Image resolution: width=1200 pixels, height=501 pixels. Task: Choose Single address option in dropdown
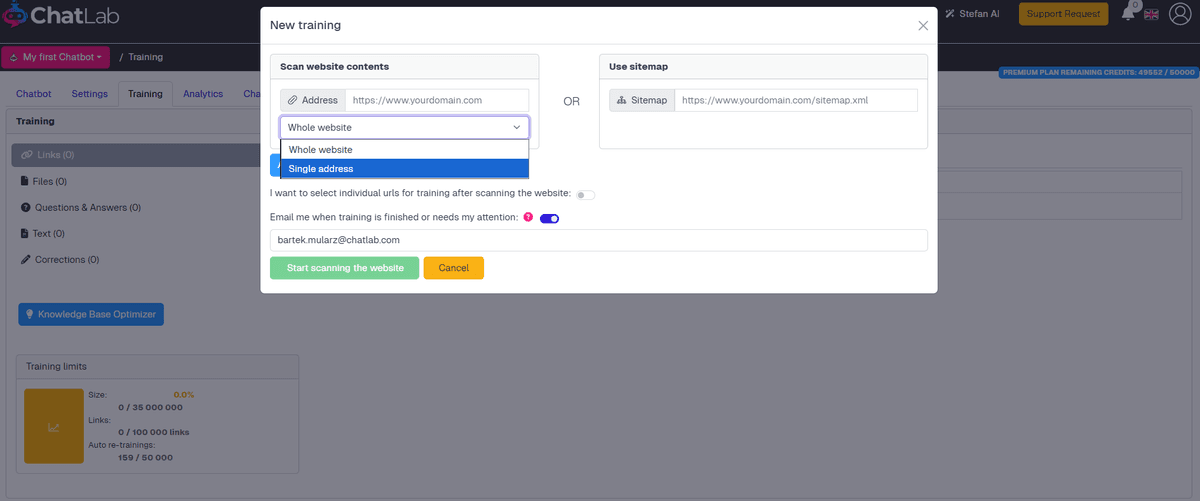404,169
